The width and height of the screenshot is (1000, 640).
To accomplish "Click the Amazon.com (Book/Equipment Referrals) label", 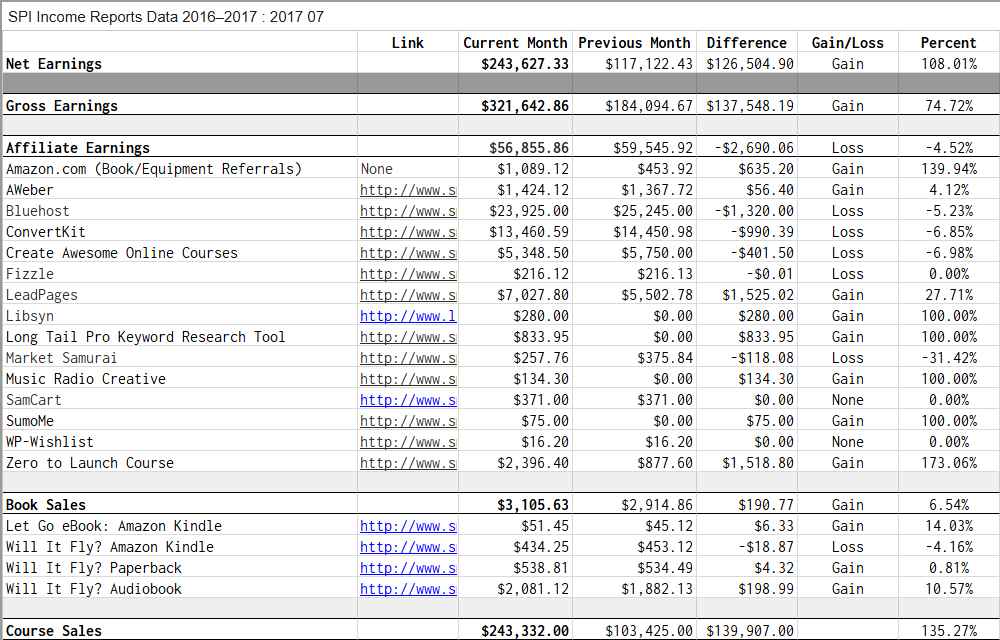I will [154, 169].
